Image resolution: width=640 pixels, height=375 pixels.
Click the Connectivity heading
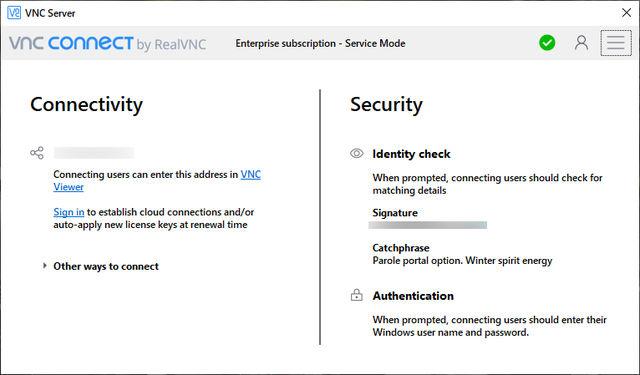click(87, 104)
